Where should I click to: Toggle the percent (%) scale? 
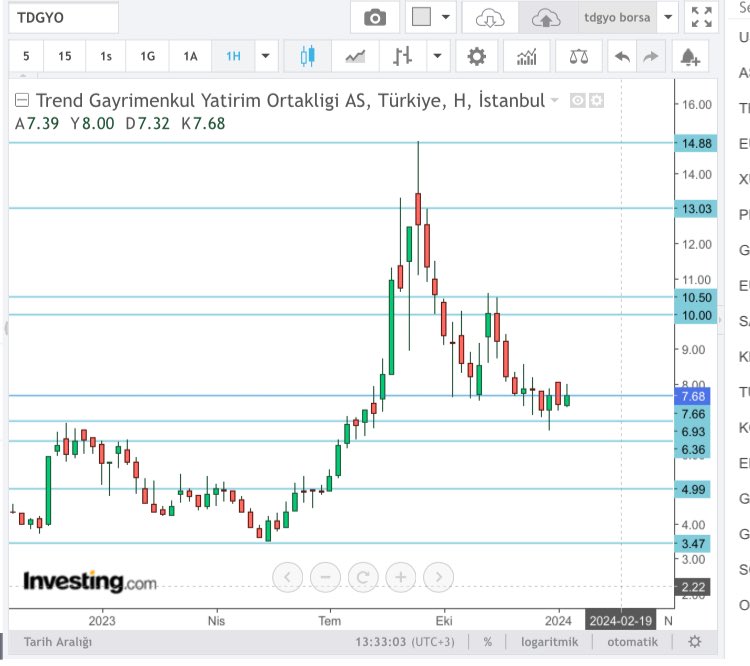[487, 642]
